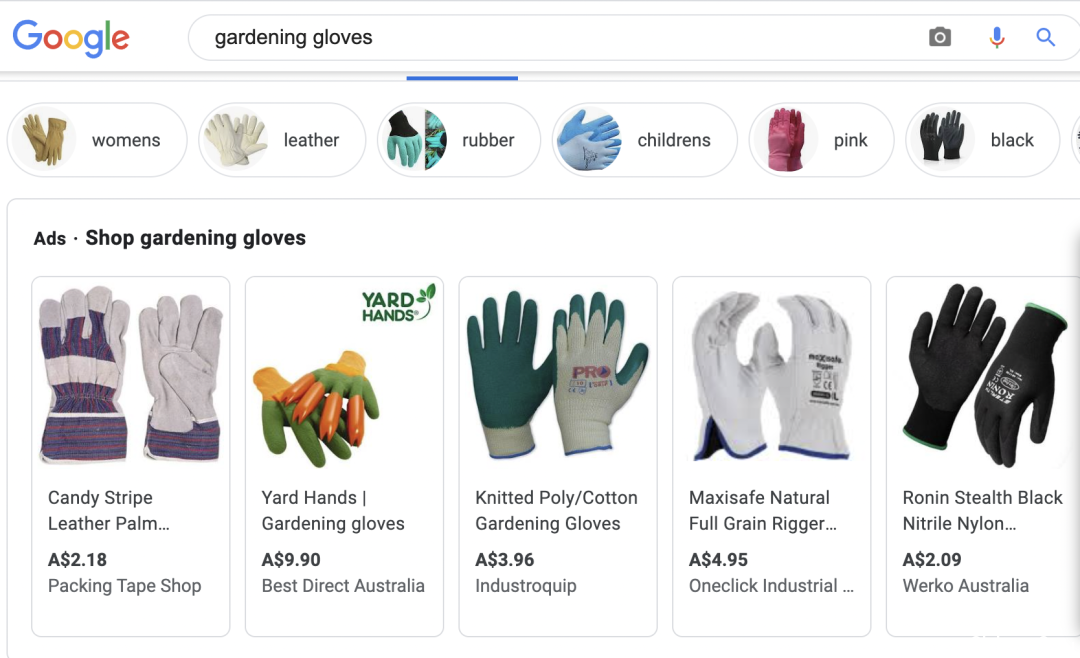Click the Yard Hands brand logo
Viewport: 1080px width, 658px height.
399,303
